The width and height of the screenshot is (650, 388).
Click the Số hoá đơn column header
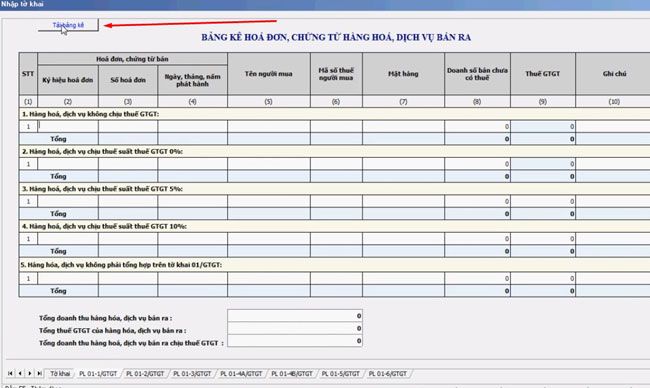[x=128, y=80]
